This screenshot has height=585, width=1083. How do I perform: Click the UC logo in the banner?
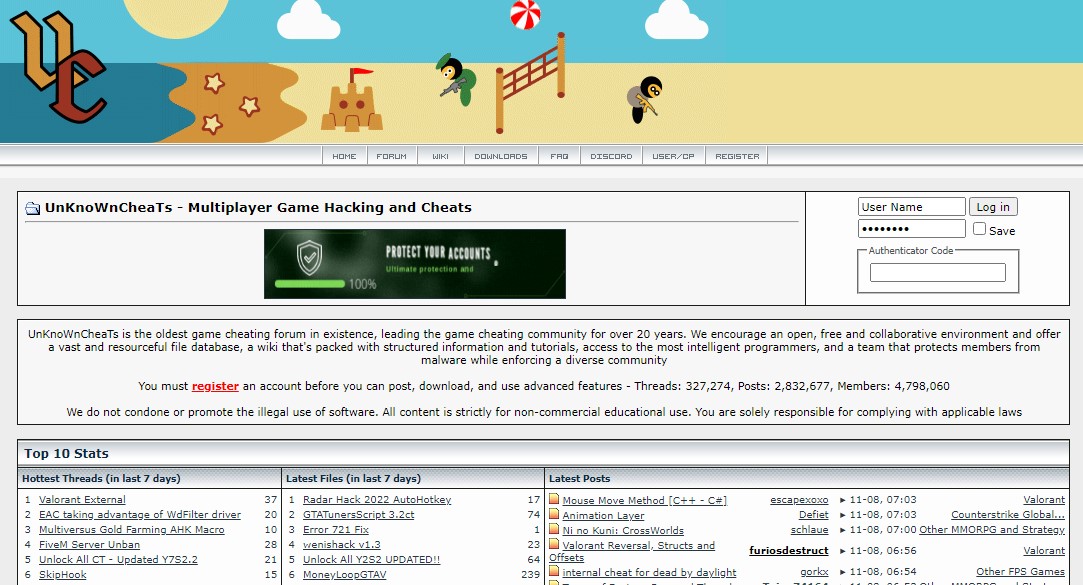coord(59,66)
